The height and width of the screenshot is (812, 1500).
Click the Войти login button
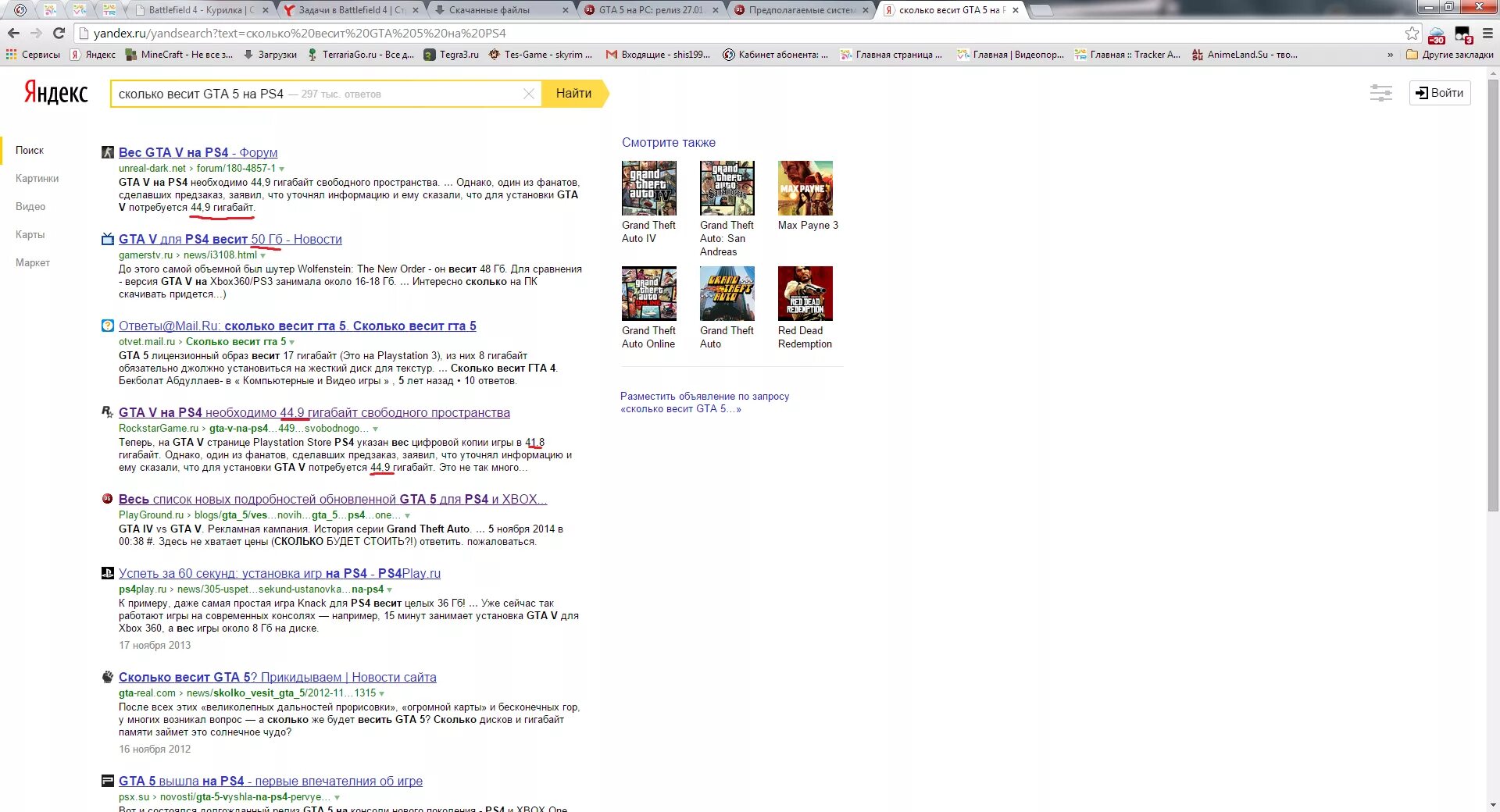(1440, 93)
